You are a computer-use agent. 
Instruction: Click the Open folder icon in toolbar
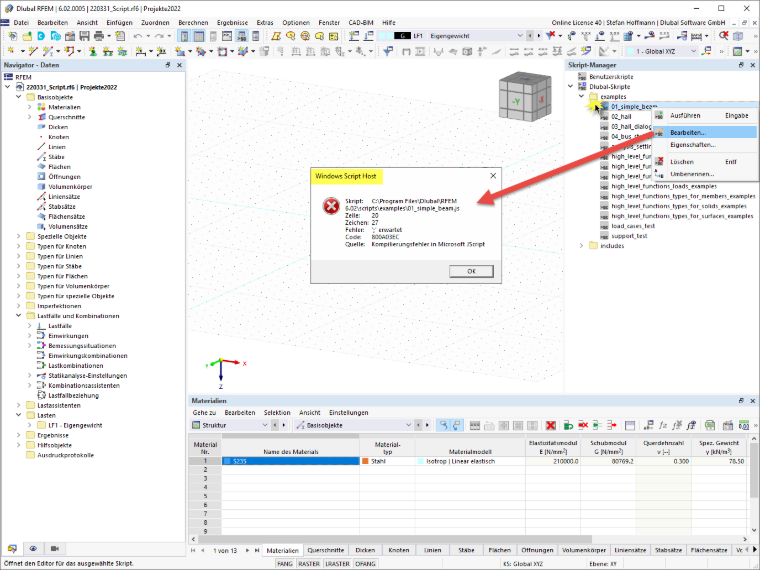point(27,36)
